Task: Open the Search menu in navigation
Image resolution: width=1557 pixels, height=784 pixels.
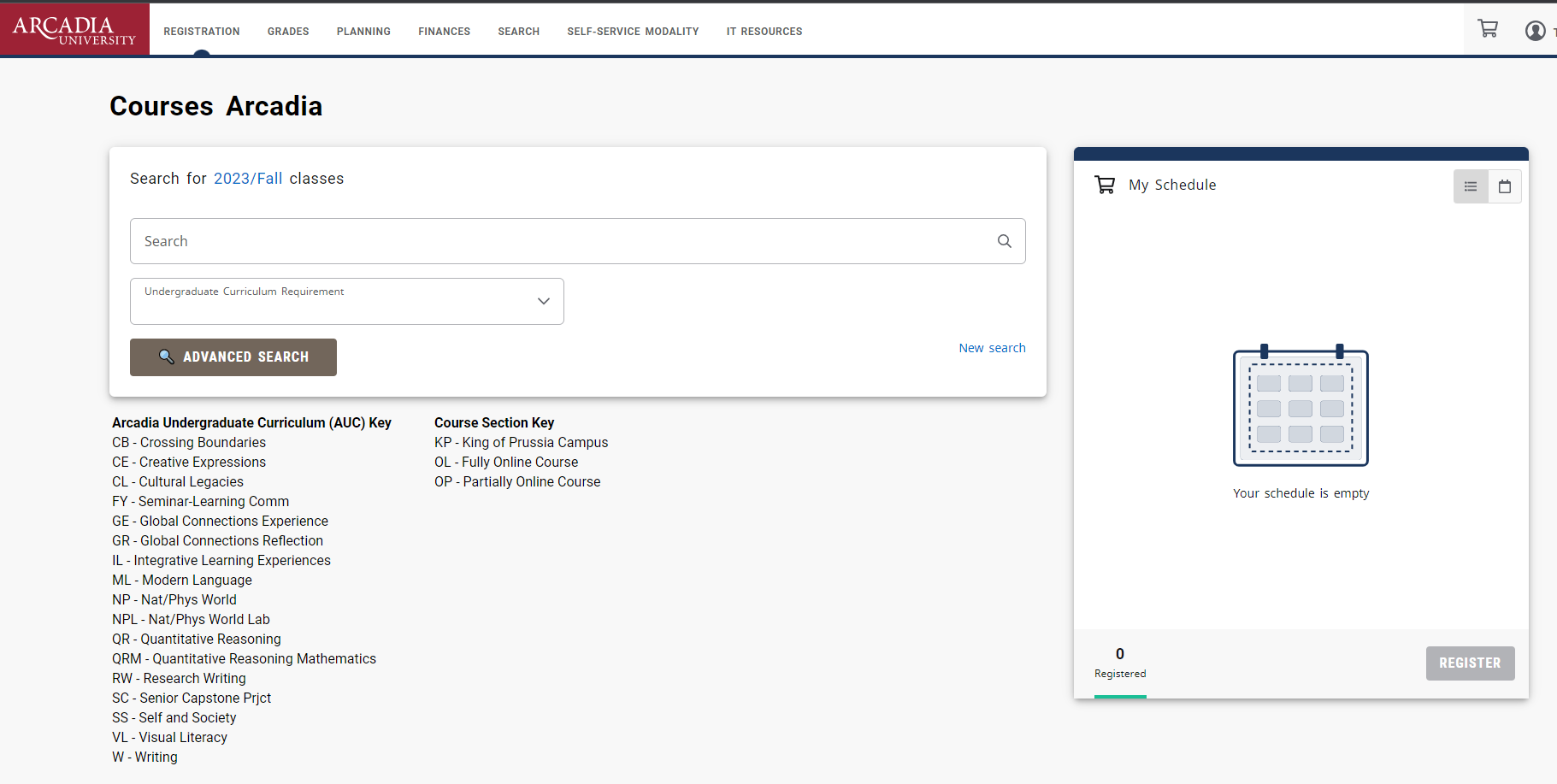Action: (519, 32)
